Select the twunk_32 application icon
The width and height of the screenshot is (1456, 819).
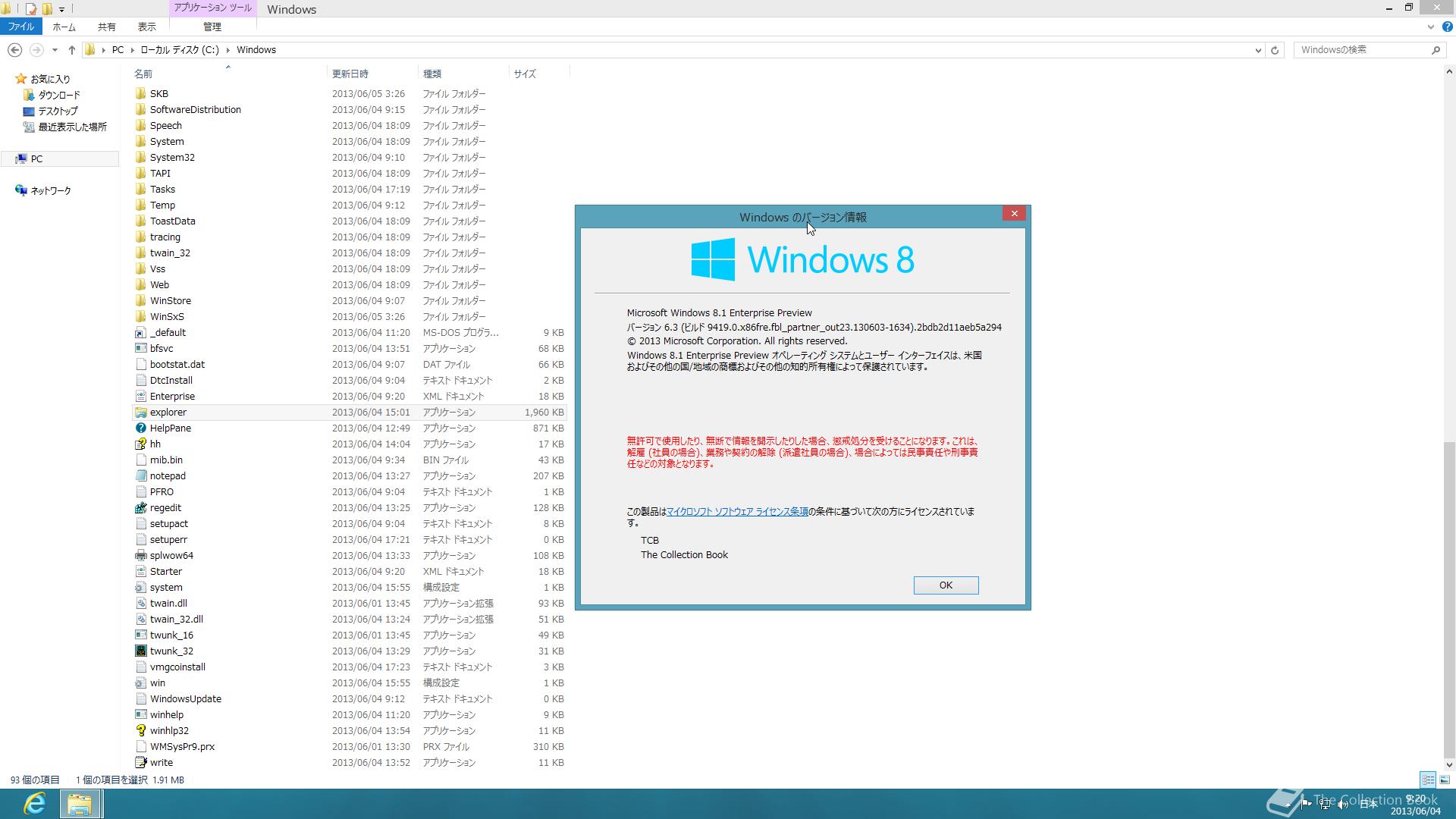point(140,651)
